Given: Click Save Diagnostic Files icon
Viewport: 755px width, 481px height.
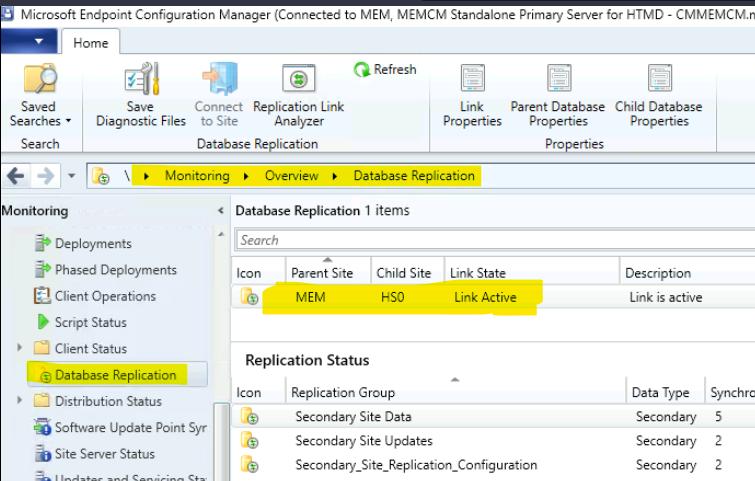Looking at the screenshot, I should pyautogui.click(x=141, y=78).
